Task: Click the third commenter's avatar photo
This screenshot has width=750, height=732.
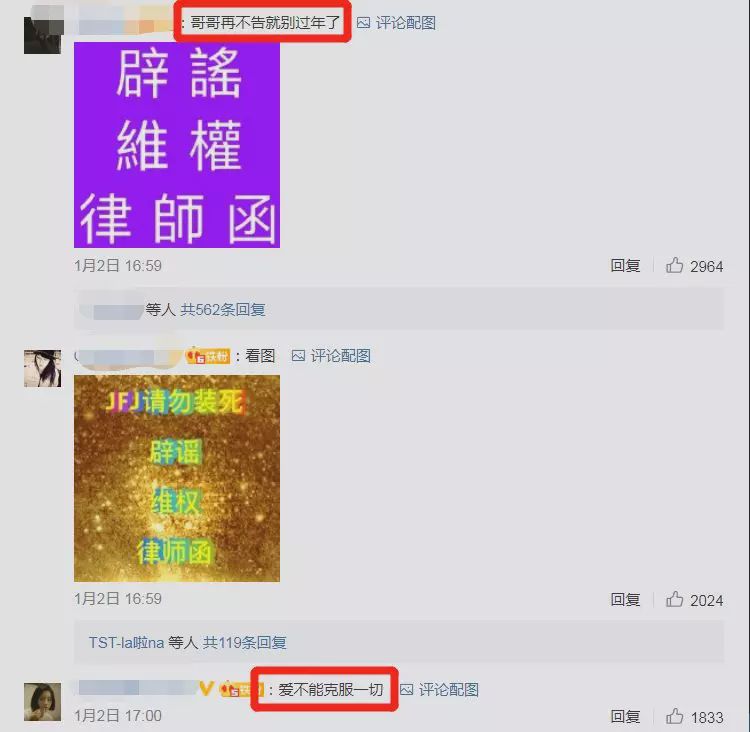Action: (x=43, y=701)
